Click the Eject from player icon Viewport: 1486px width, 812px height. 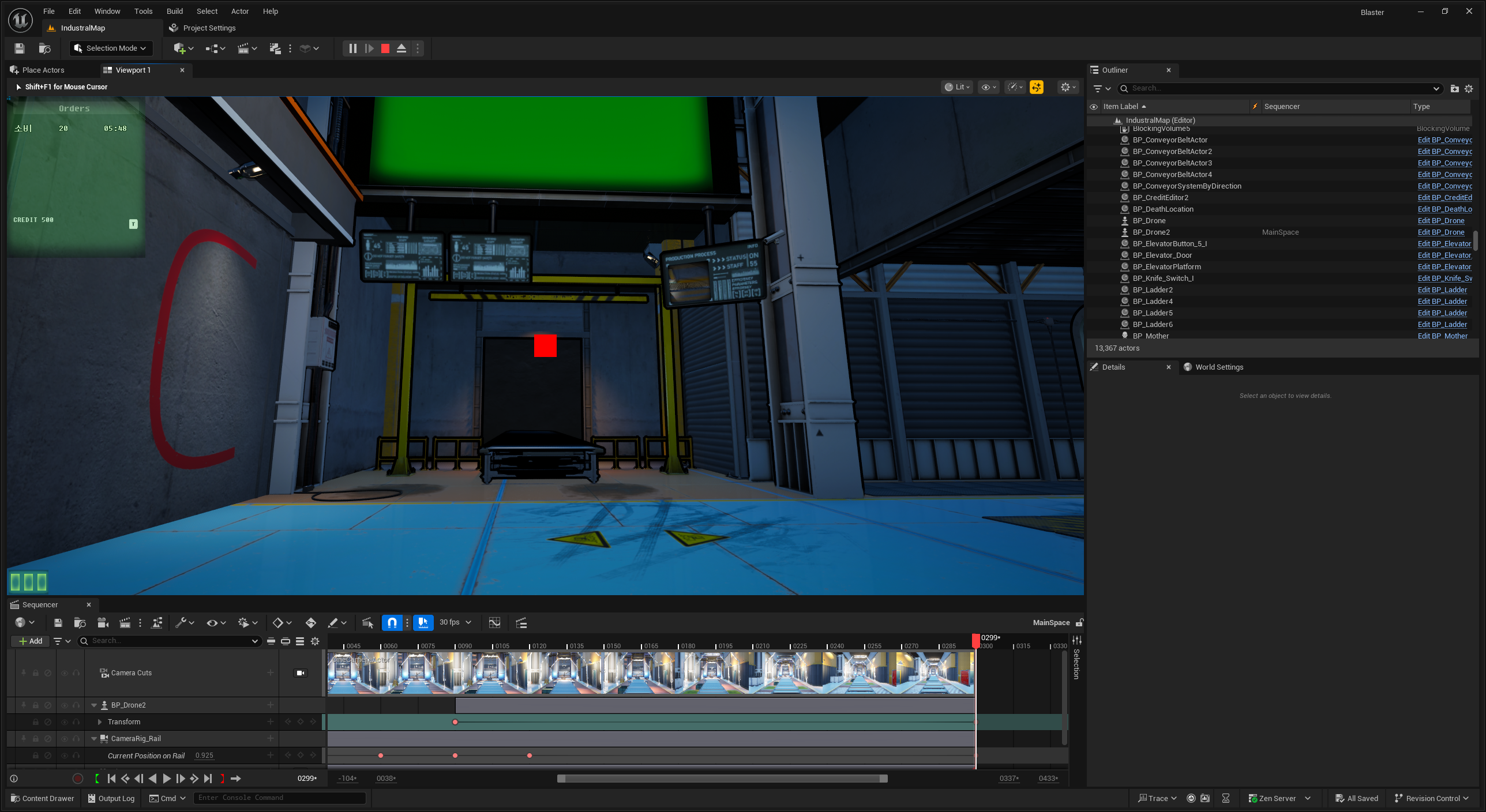(x=401, y=48)
